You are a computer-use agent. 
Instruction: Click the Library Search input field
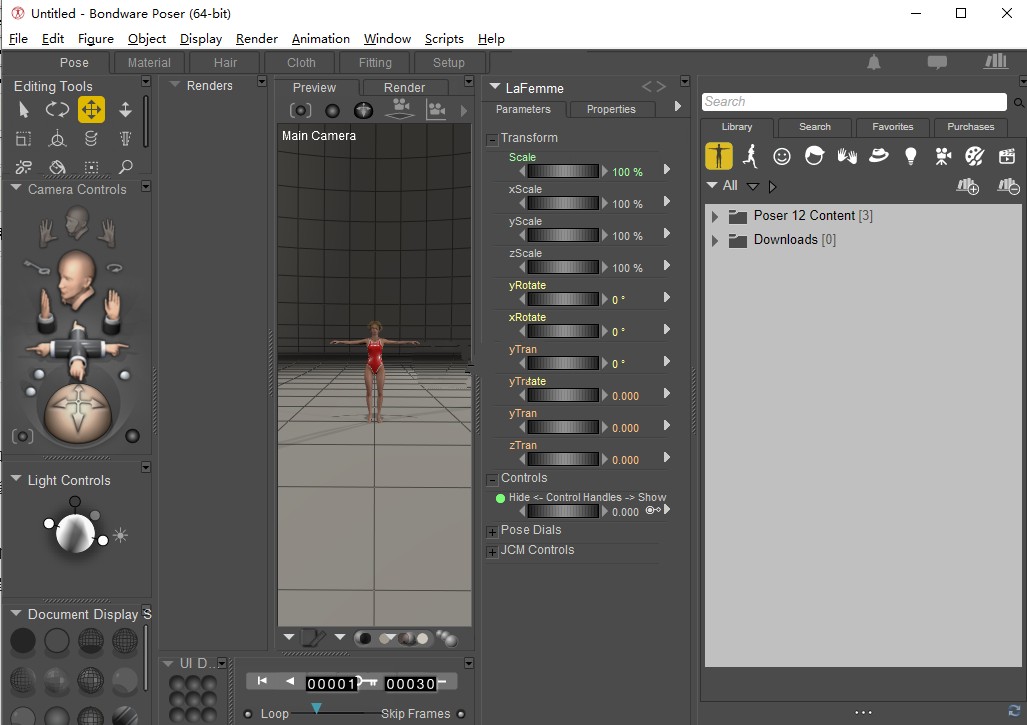[854, 102]
